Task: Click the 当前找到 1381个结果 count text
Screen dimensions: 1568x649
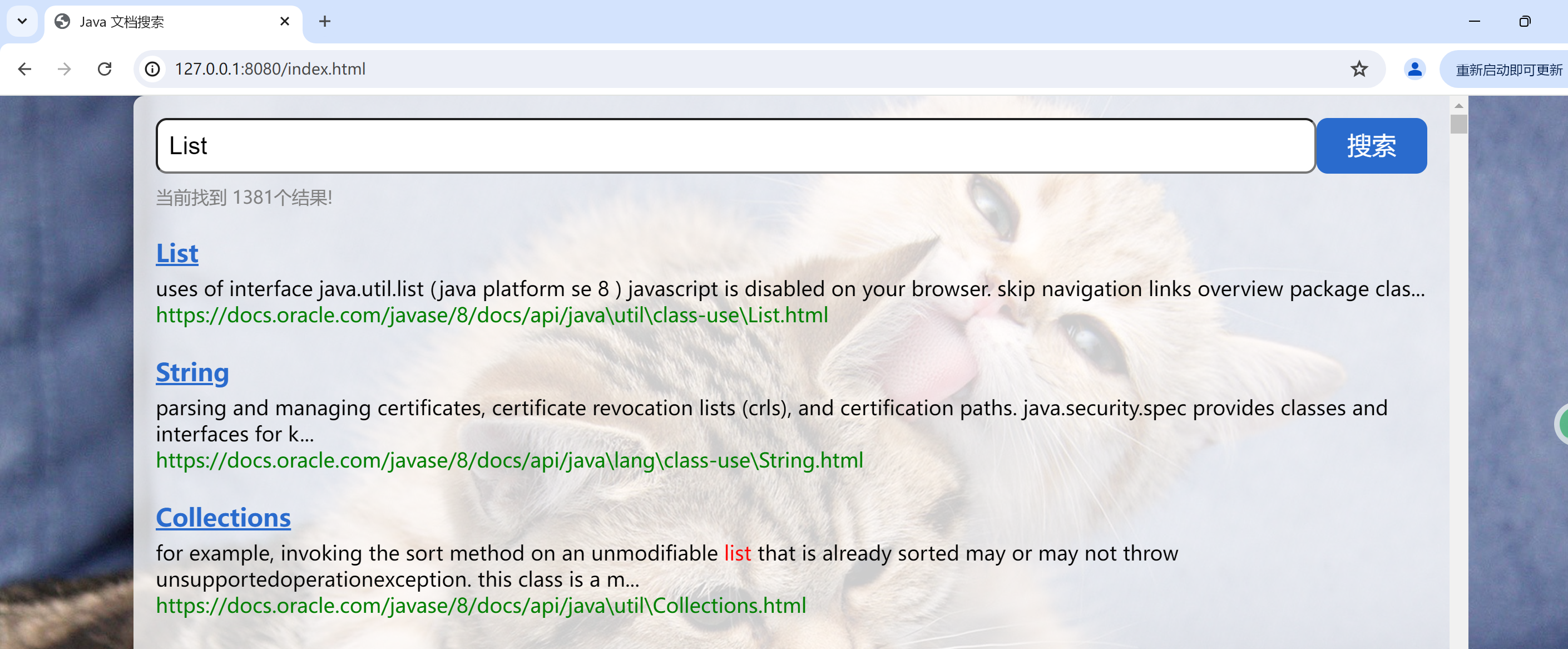Action: [x=244, y=198]
